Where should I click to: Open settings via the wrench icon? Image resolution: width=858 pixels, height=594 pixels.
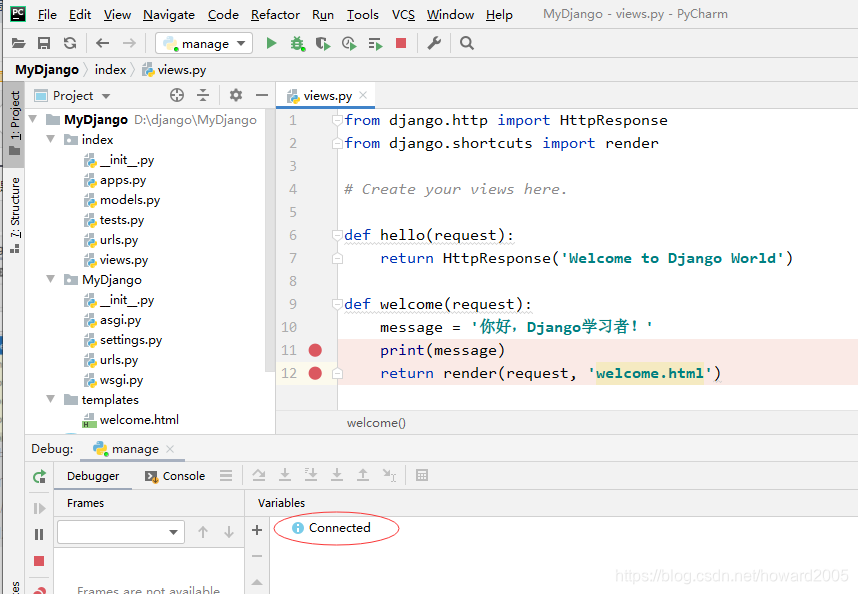pyautogui.click(x=434, y=43)
